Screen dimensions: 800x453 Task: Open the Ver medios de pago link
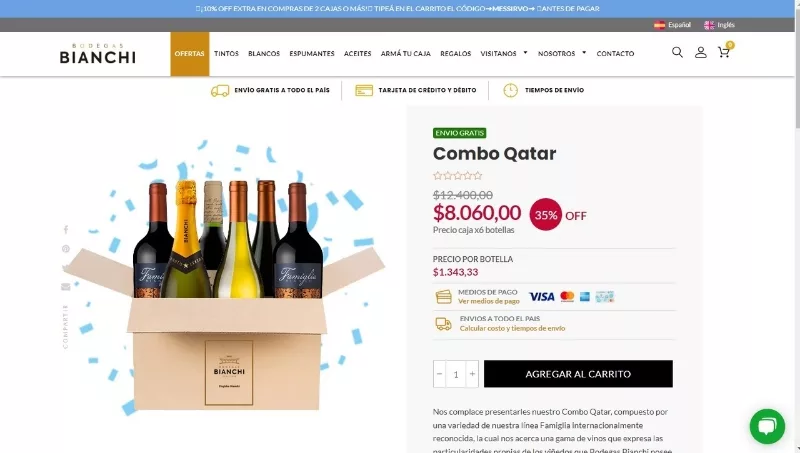(x=489, y=301)
